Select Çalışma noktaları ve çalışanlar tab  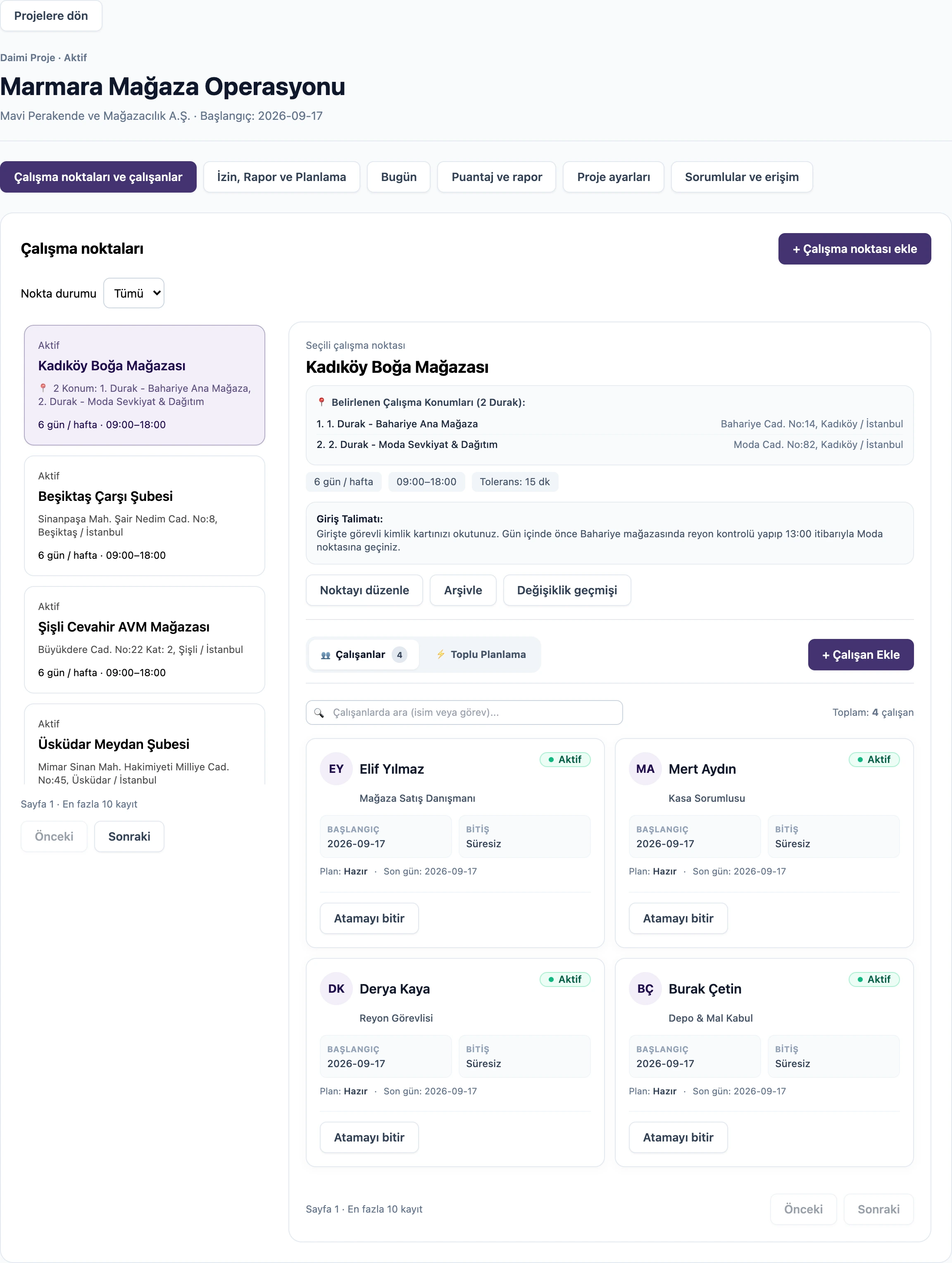tap(98, 177)
